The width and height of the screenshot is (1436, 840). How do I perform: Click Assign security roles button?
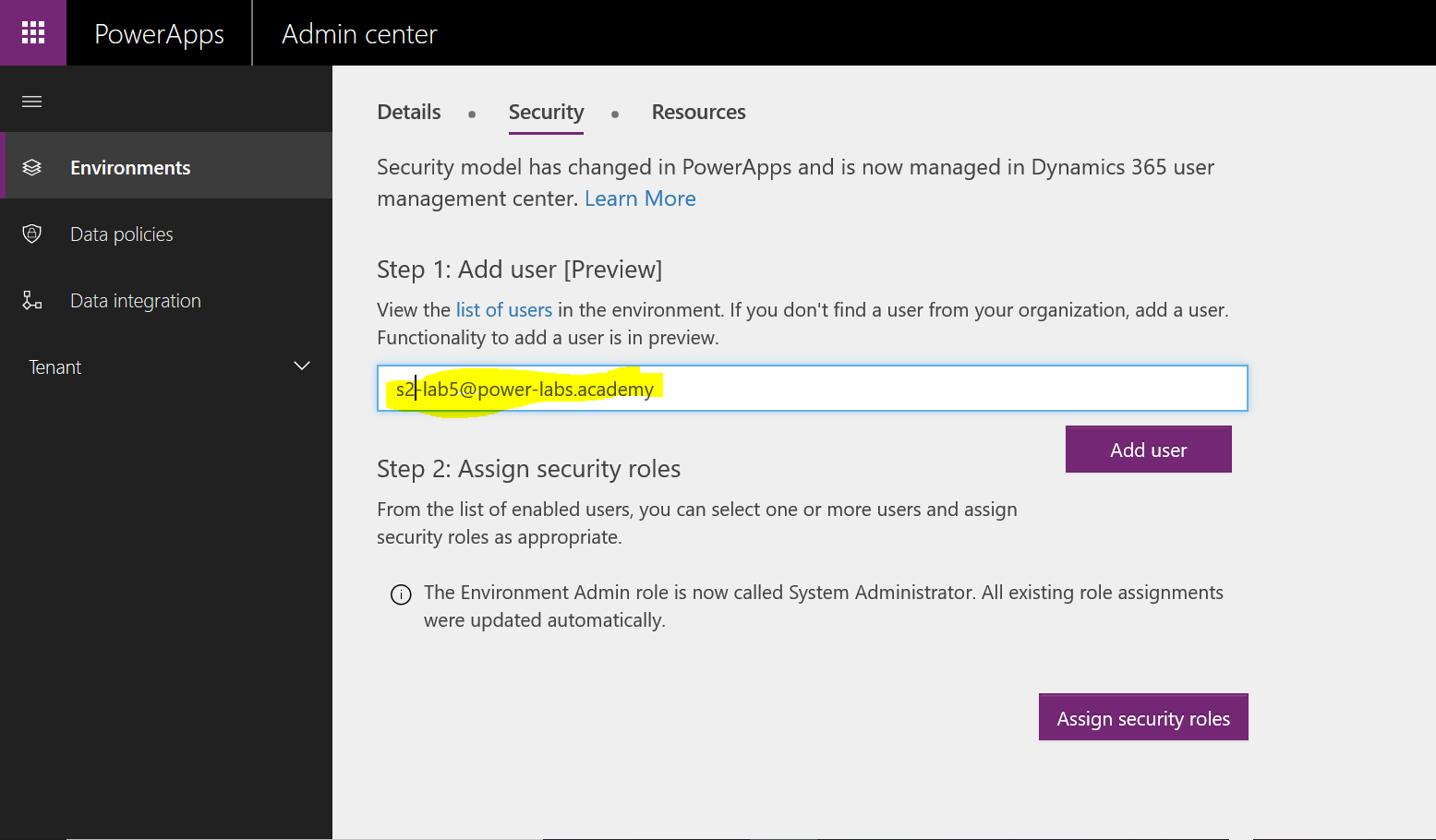pos(1143,717)
